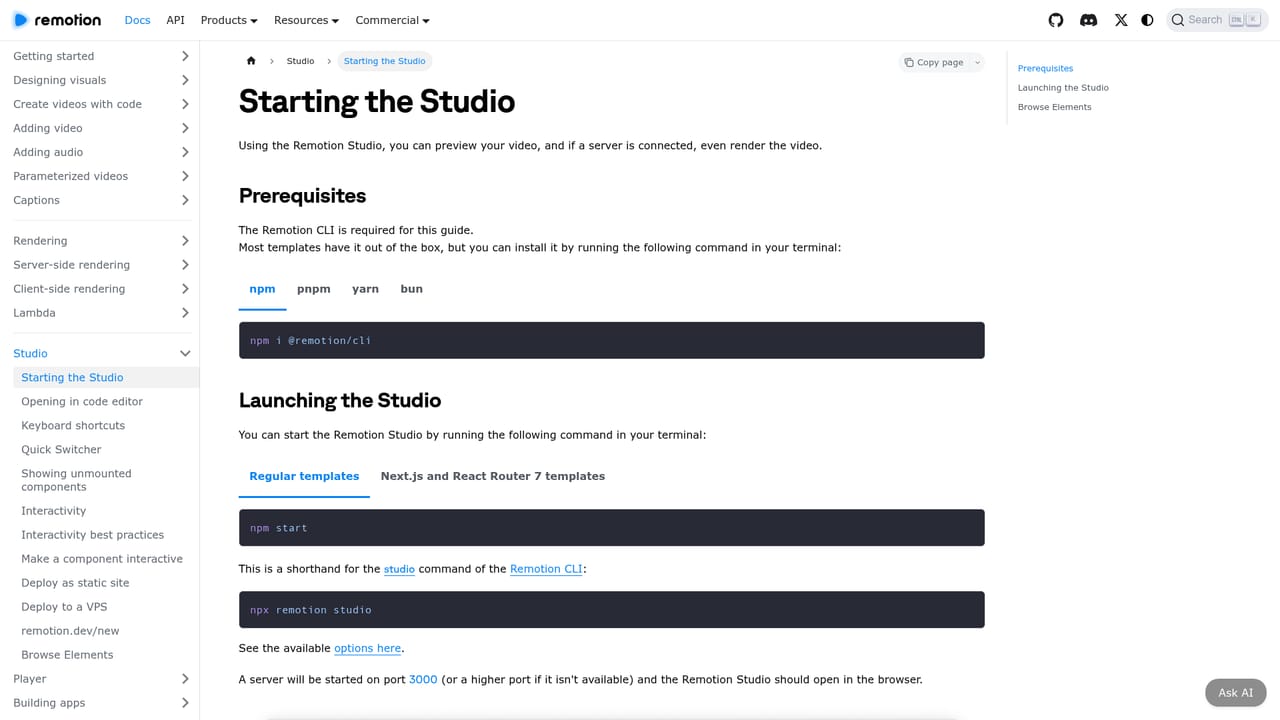
Task: Click Starting the Studio breadcrumb pill
Action: 384,61
